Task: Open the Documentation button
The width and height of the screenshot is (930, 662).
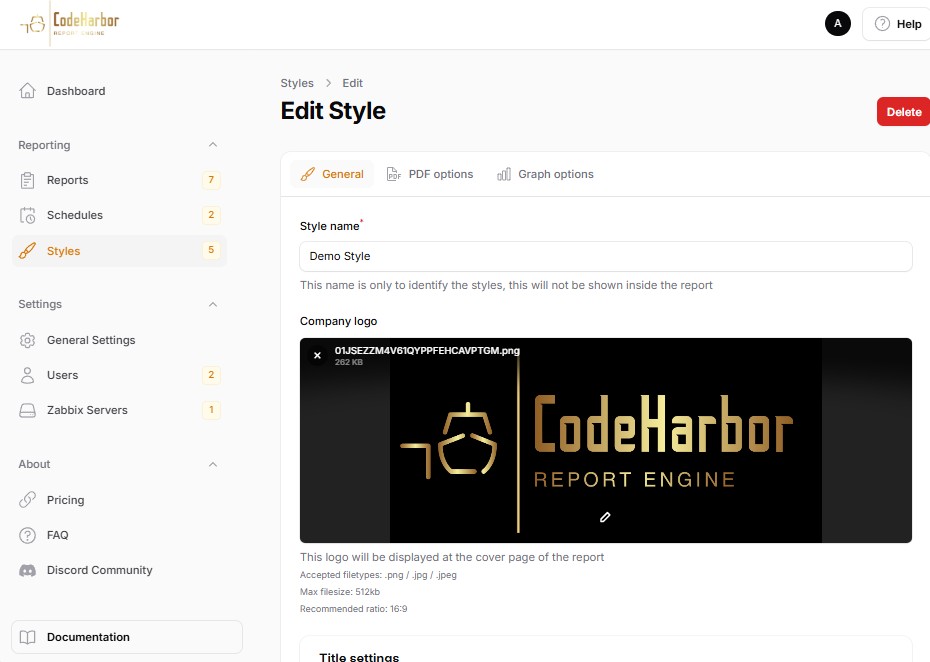Action: 127,637
